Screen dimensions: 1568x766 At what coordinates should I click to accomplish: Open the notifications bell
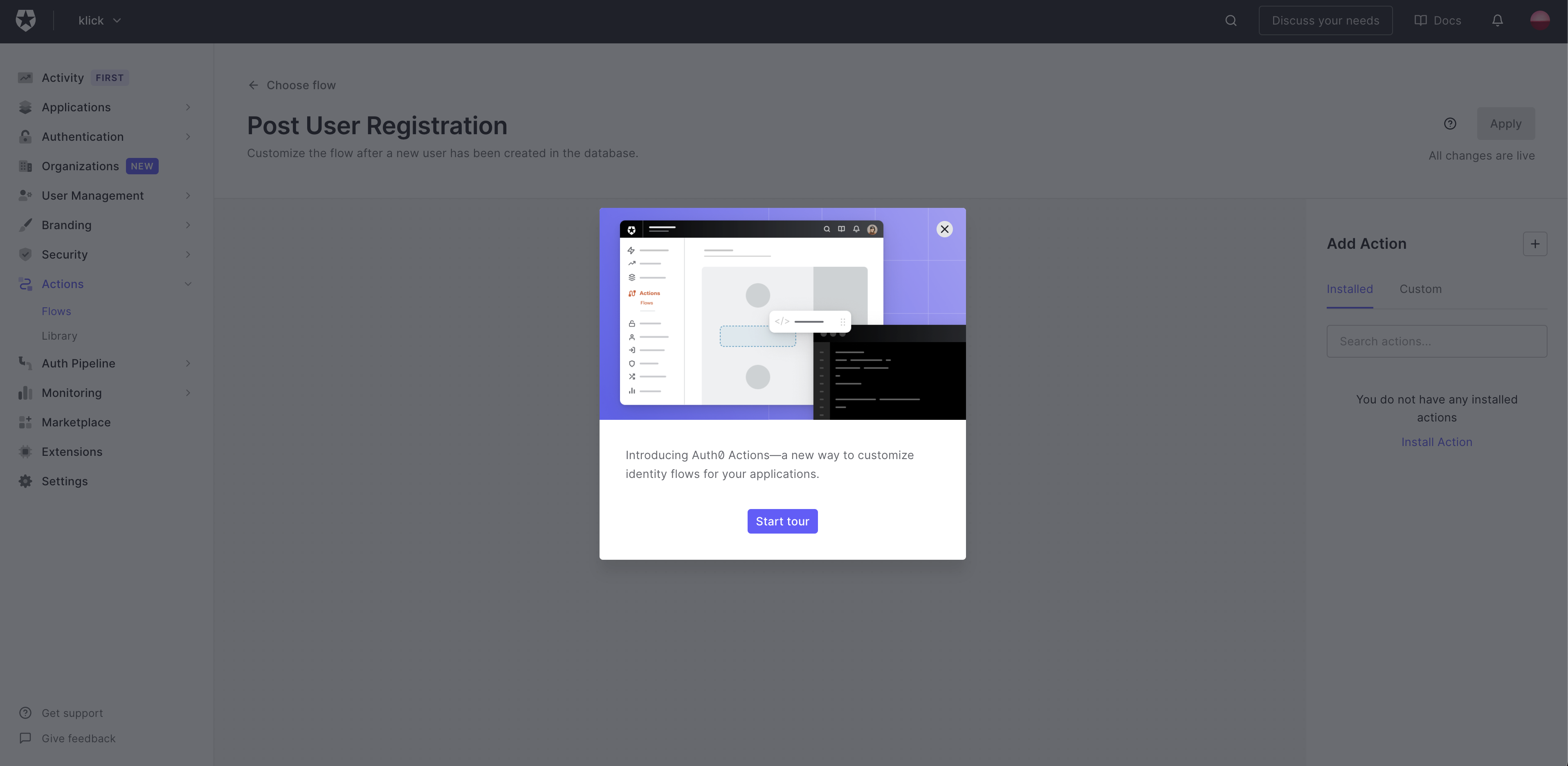[1497, 21]
